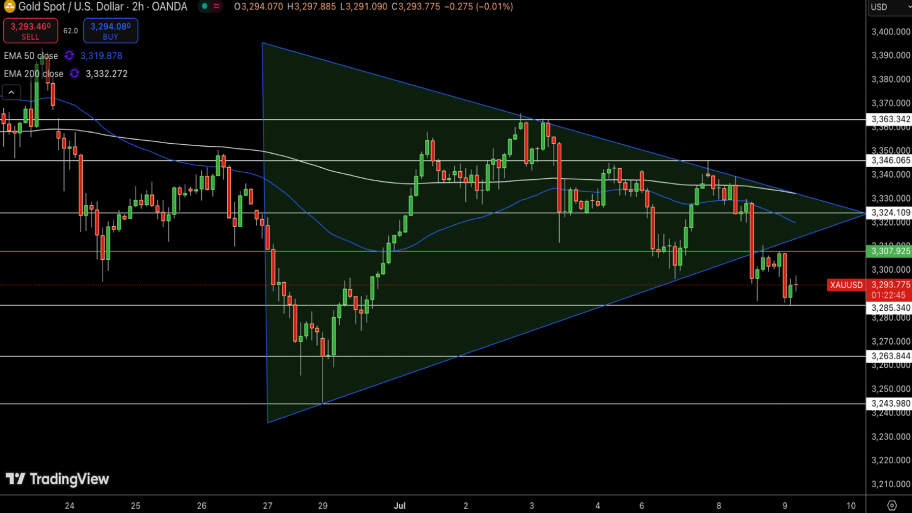Click the 3,400.000 price axis label
The width and height of the screenshot is (912, 513).
pos(890,32)
